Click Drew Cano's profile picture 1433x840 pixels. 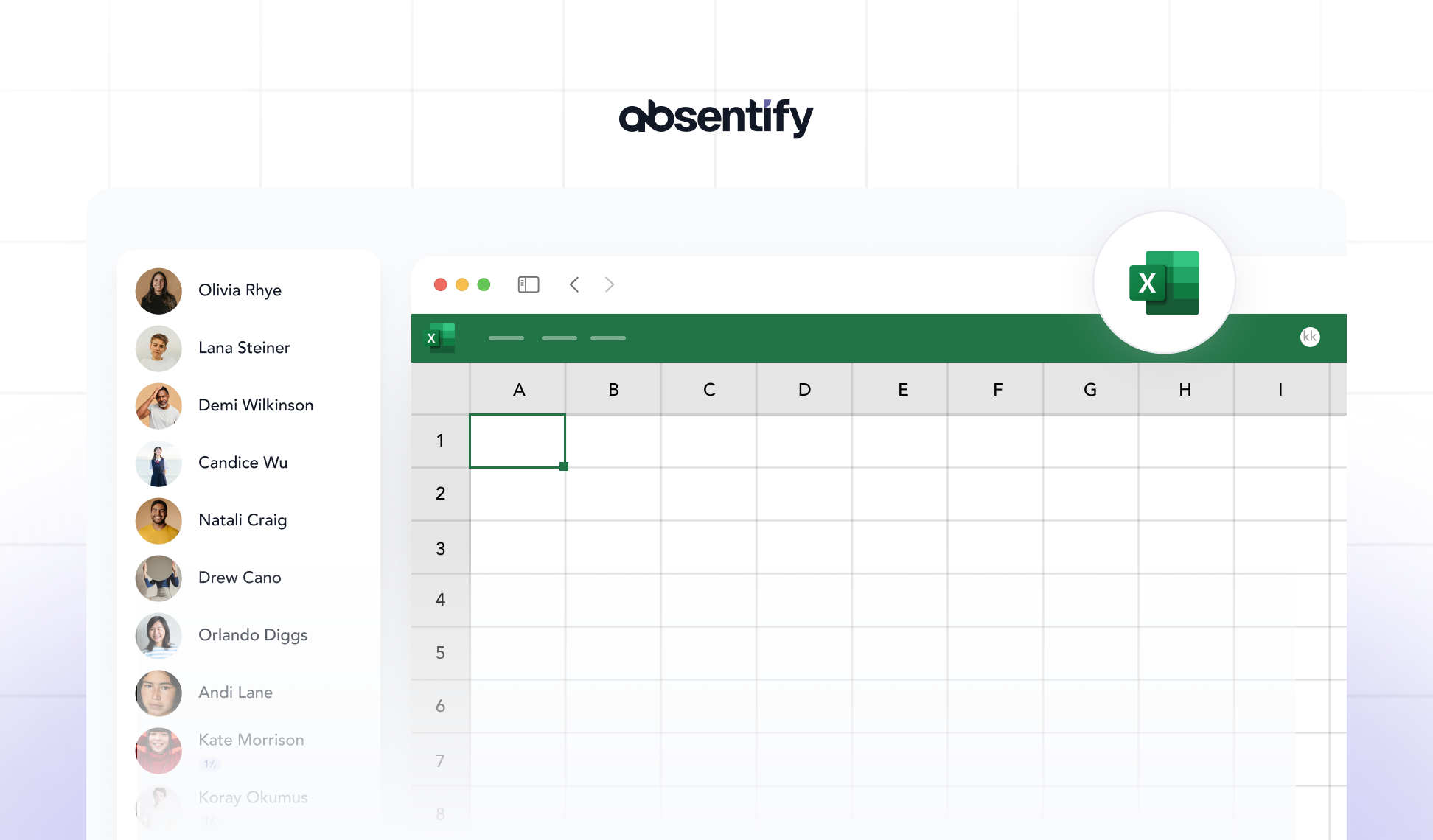(x=158, y=578)
